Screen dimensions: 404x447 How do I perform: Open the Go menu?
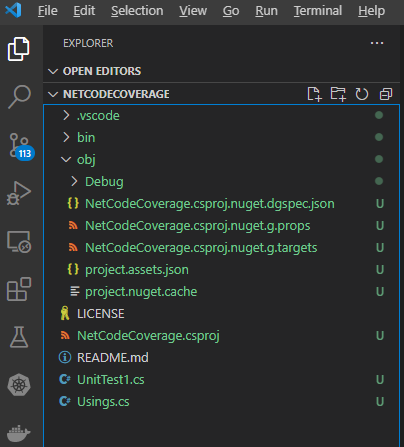[231, 11]
